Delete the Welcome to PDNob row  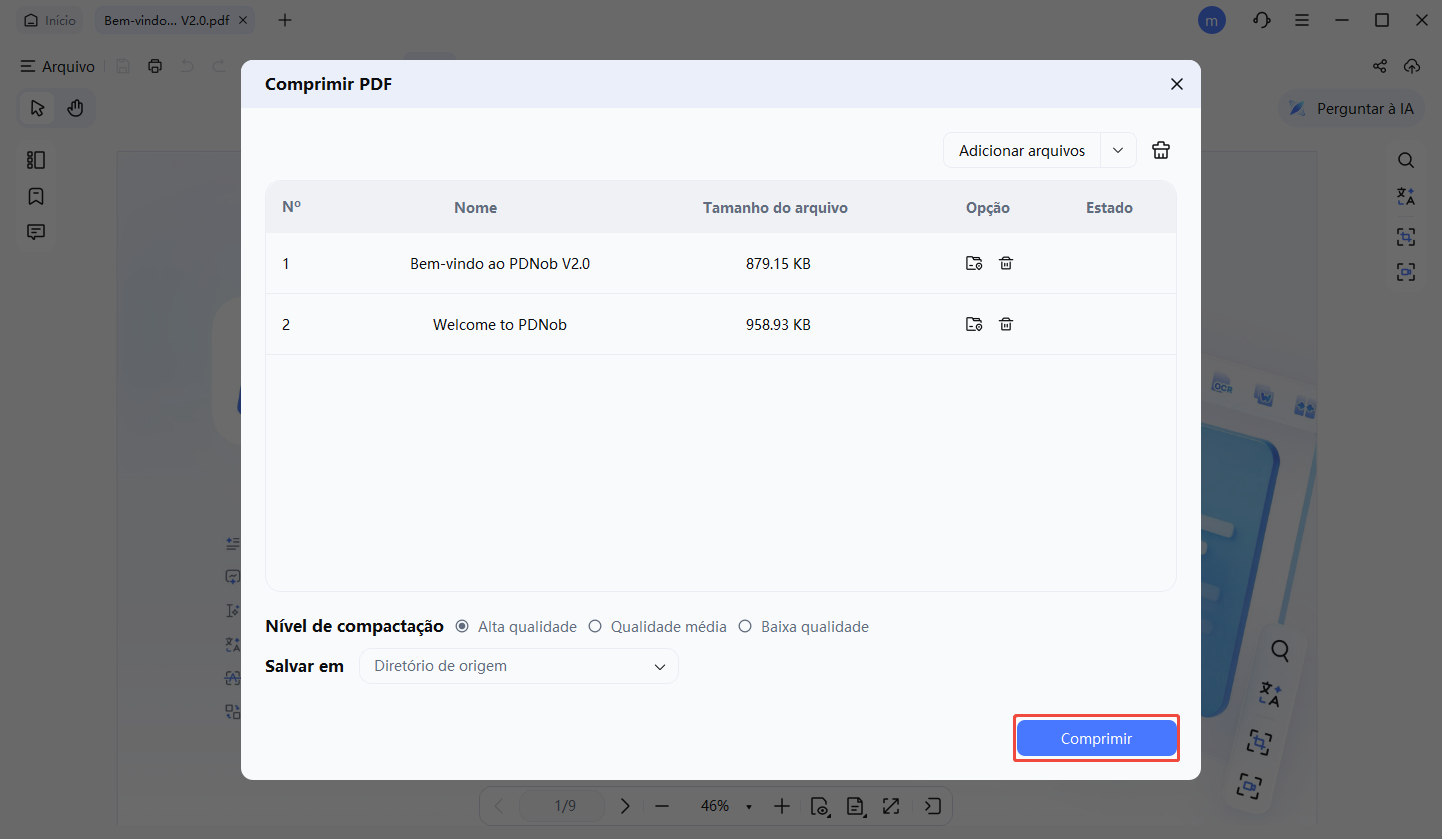[1006, 324]
